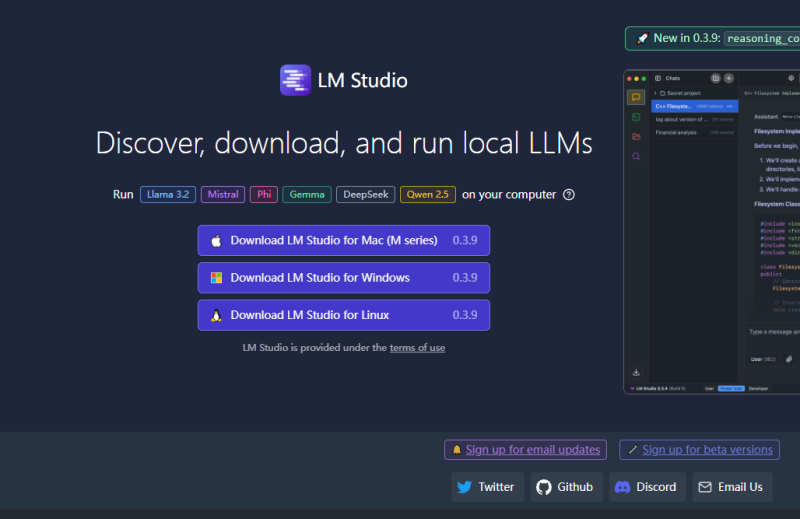Download LM Studio for Windows
Screen dimensions: 800x519
(343, 278)
